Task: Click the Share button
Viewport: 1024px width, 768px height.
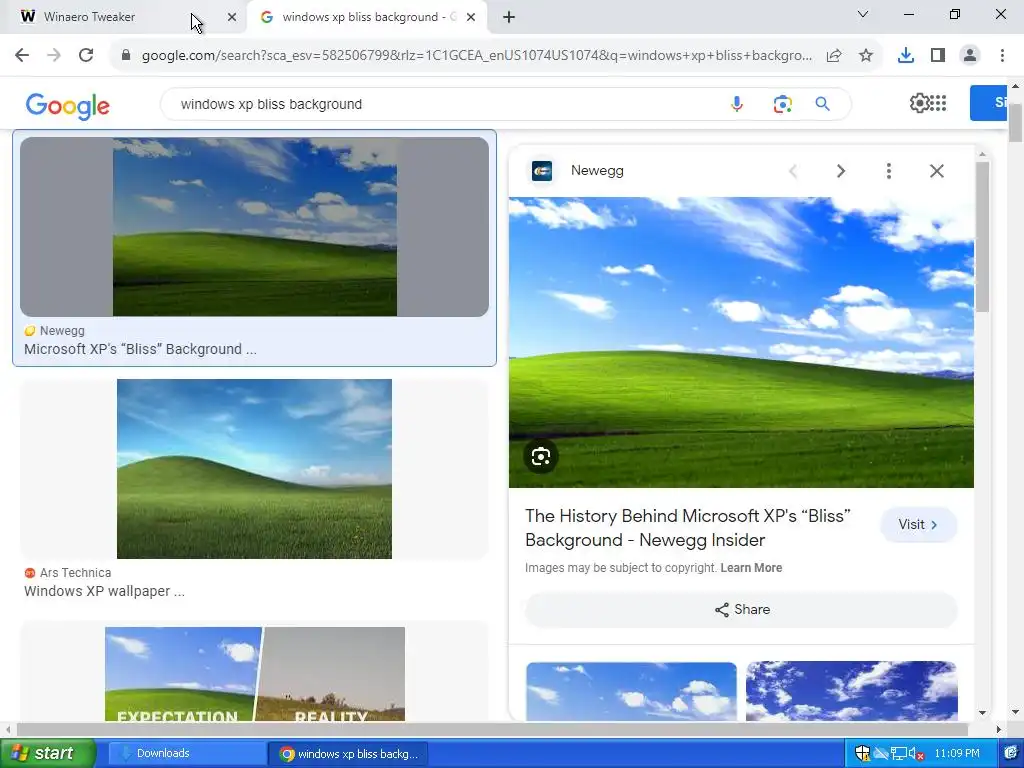Action: coord(741,609)
